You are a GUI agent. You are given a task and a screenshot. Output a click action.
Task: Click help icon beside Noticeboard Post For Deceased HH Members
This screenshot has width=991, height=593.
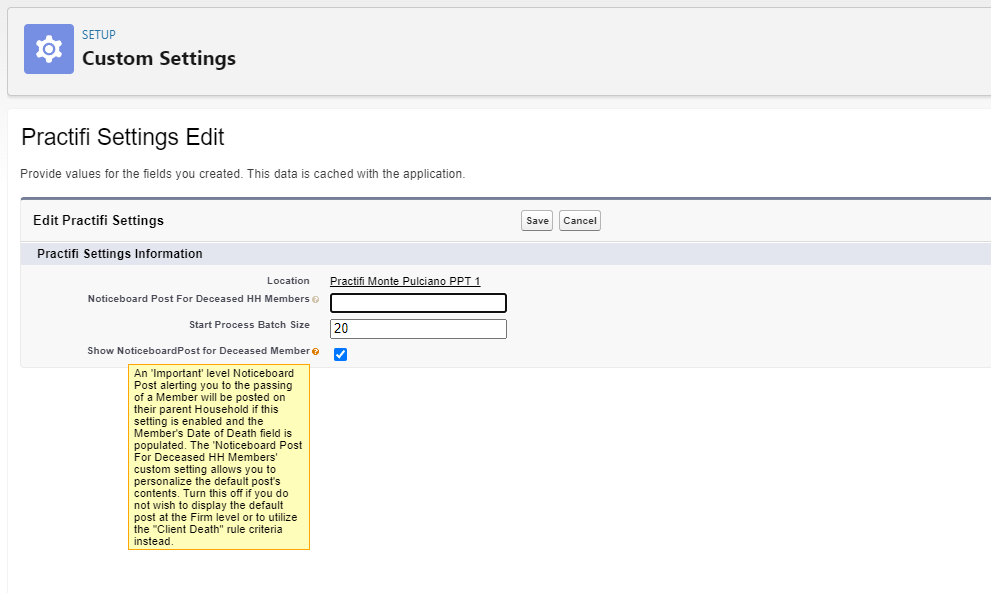pyautogui.click(x=315, y=300)
